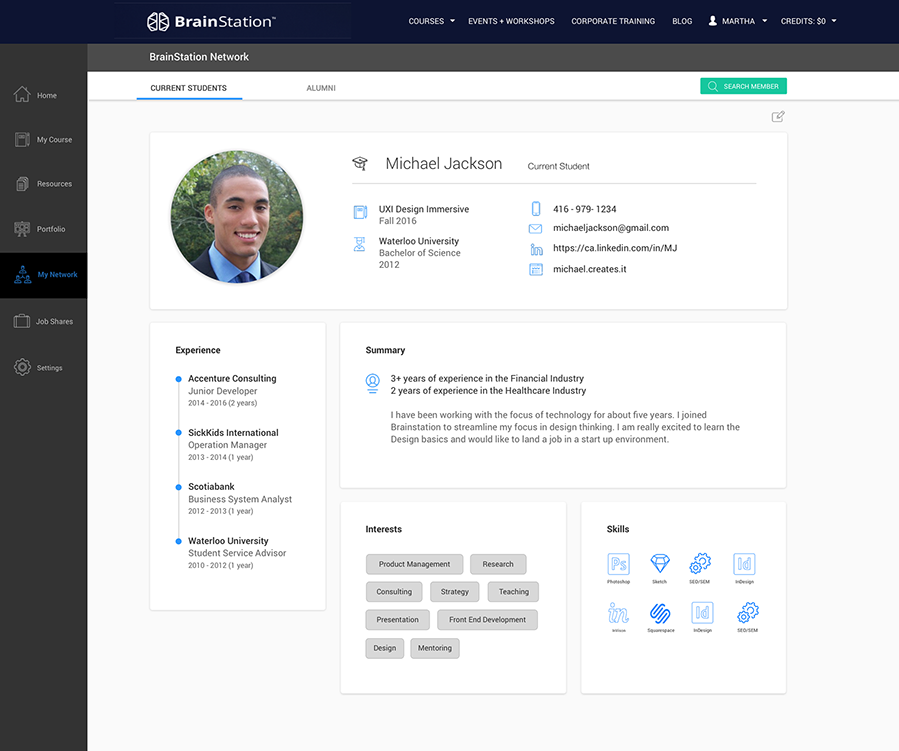Open the Blog menu item
Viewport: 899px width, 751px height.
pos(682,21)
